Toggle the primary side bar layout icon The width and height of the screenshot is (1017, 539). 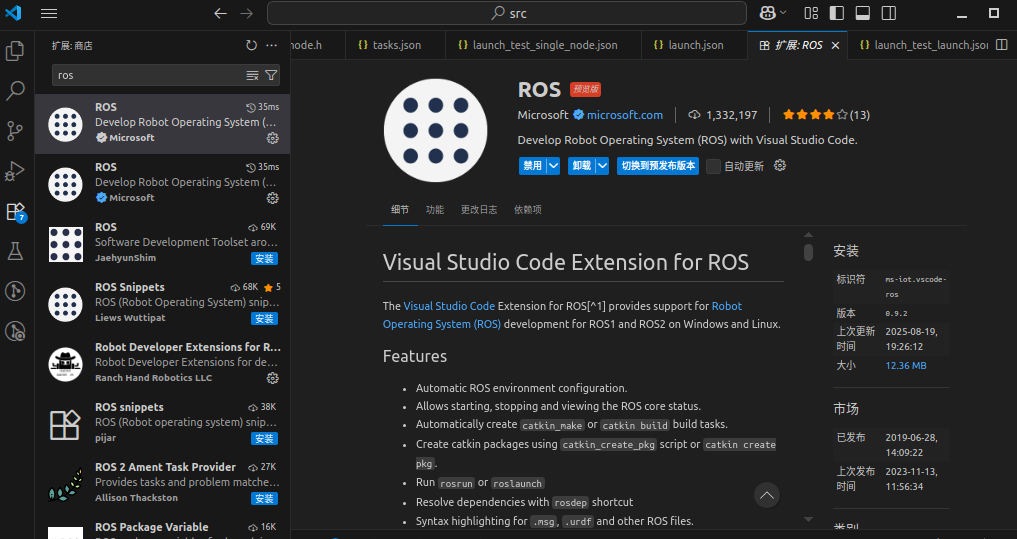pos(837,13)
